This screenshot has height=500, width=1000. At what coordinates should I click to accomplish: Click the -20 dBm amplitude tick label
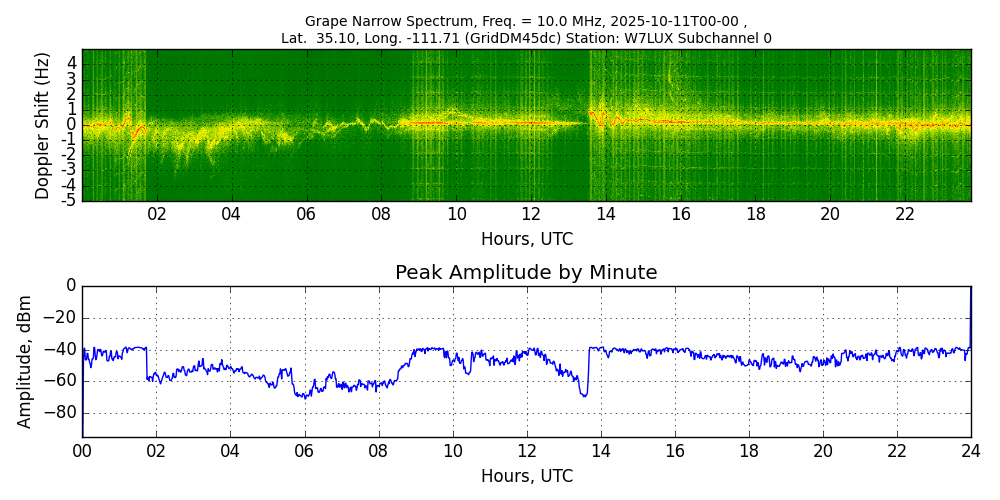(64, 318)
